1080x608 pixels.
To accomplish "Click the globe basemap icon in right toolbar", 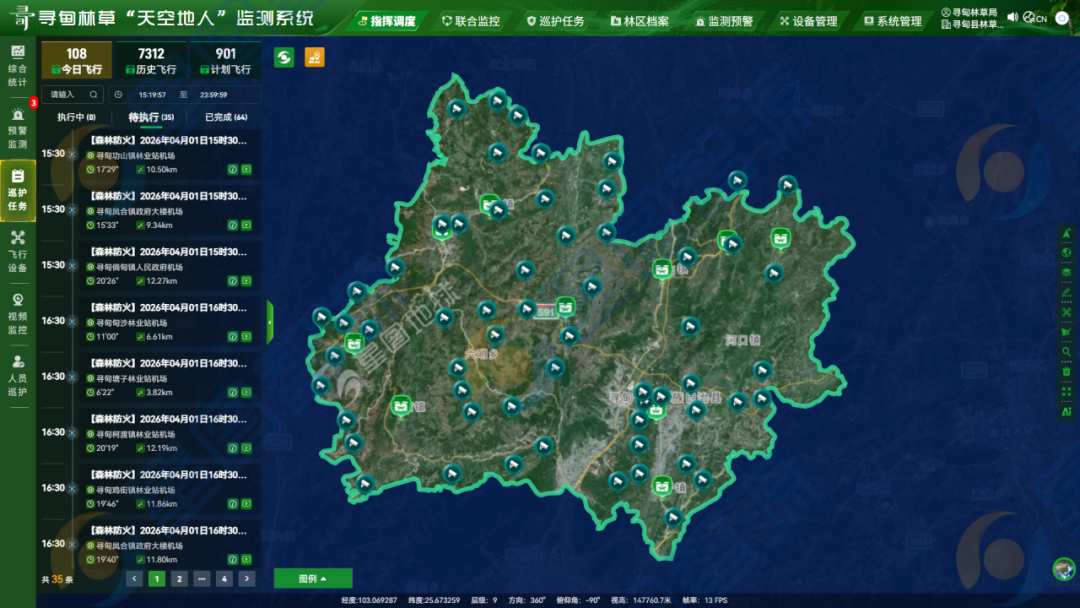I will [x=1066, y=253].
